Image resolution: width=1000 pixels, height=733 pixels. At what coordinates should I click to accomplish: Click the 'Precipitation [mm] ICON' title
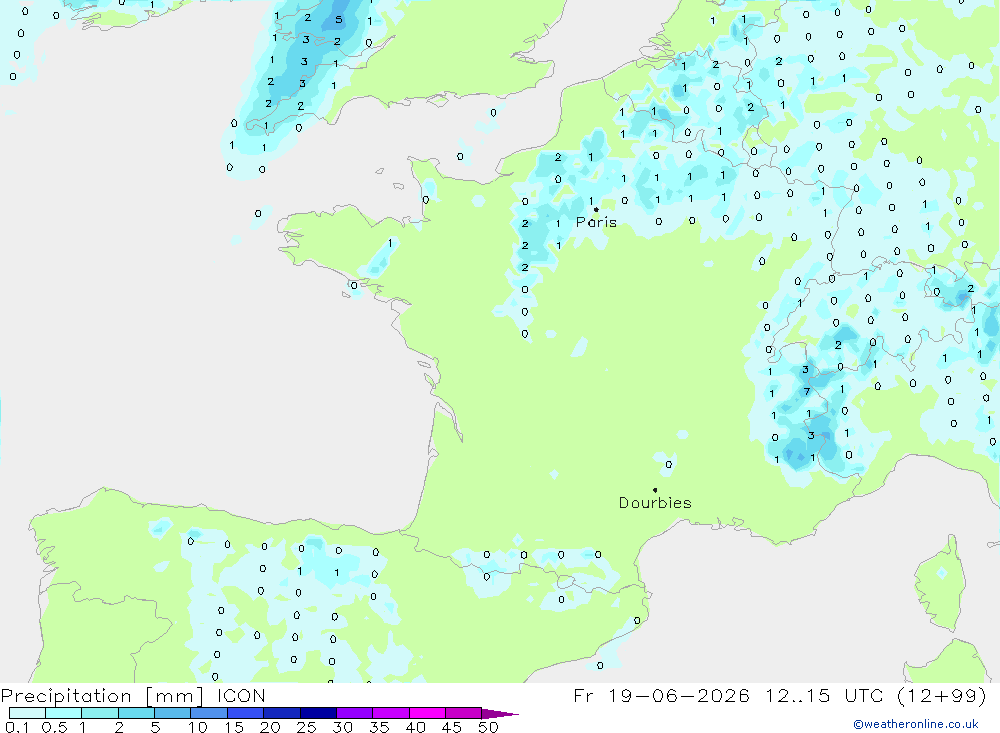coord(133,695)
